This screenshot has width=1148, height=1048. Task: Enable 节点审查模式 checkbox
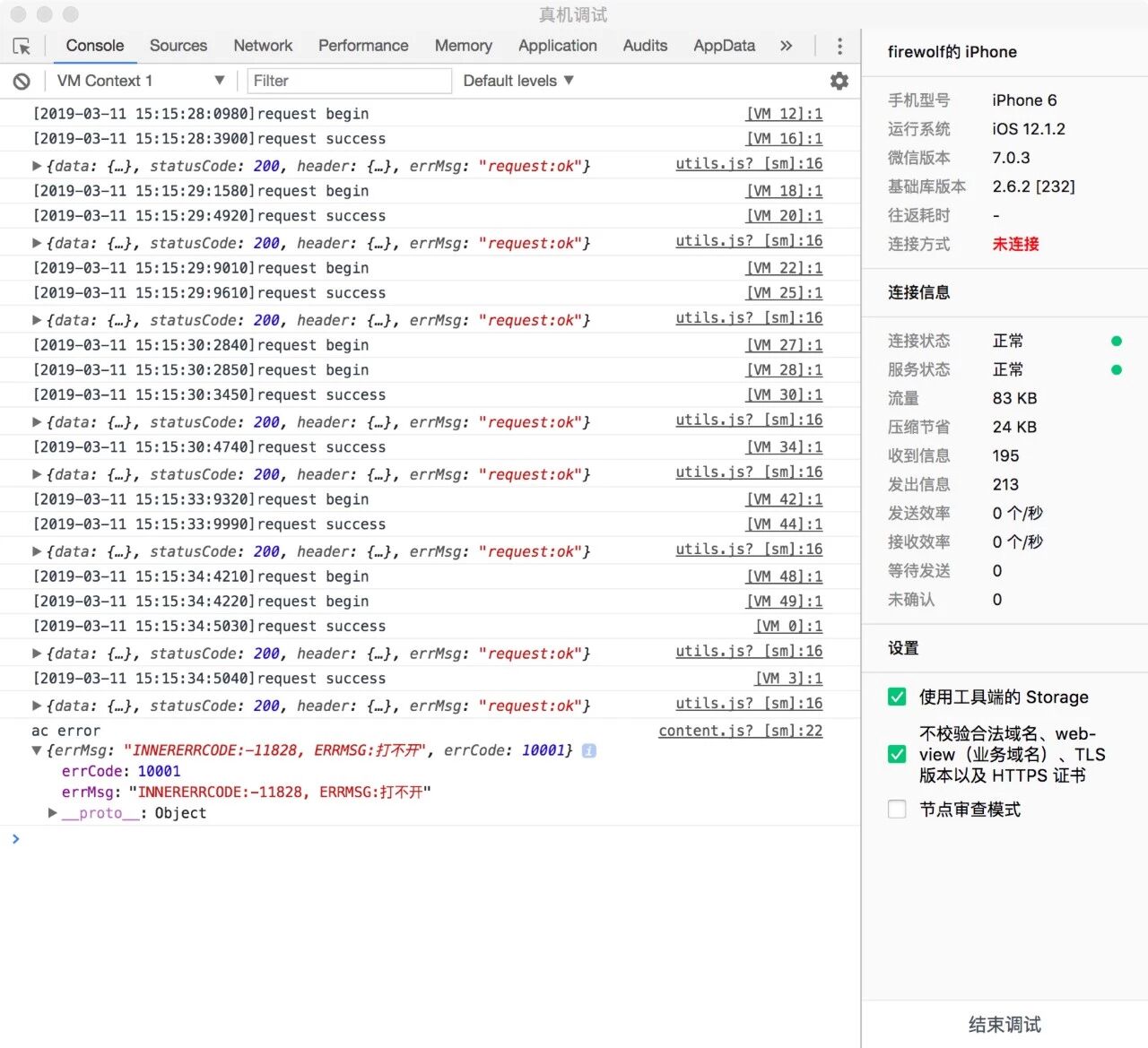[897, 810]
